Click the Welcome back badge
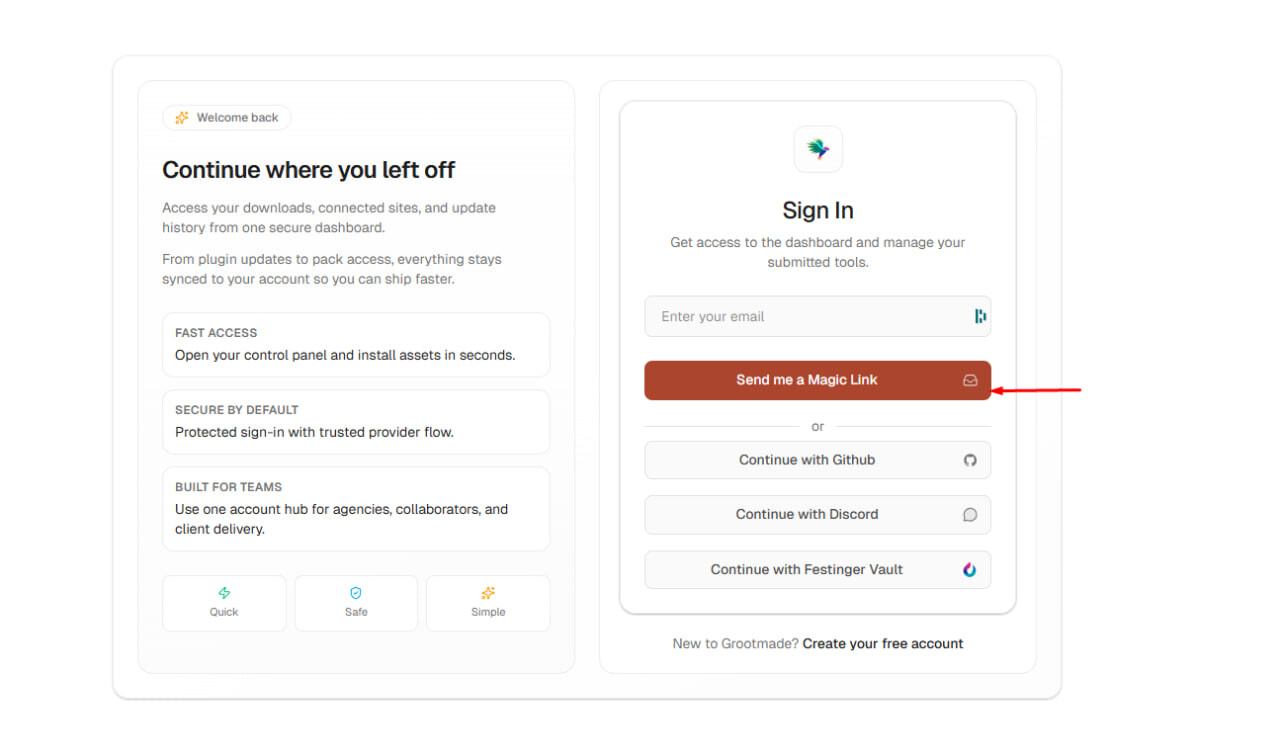Viewport: 1280px width, 756px height. tap(227, 118)
